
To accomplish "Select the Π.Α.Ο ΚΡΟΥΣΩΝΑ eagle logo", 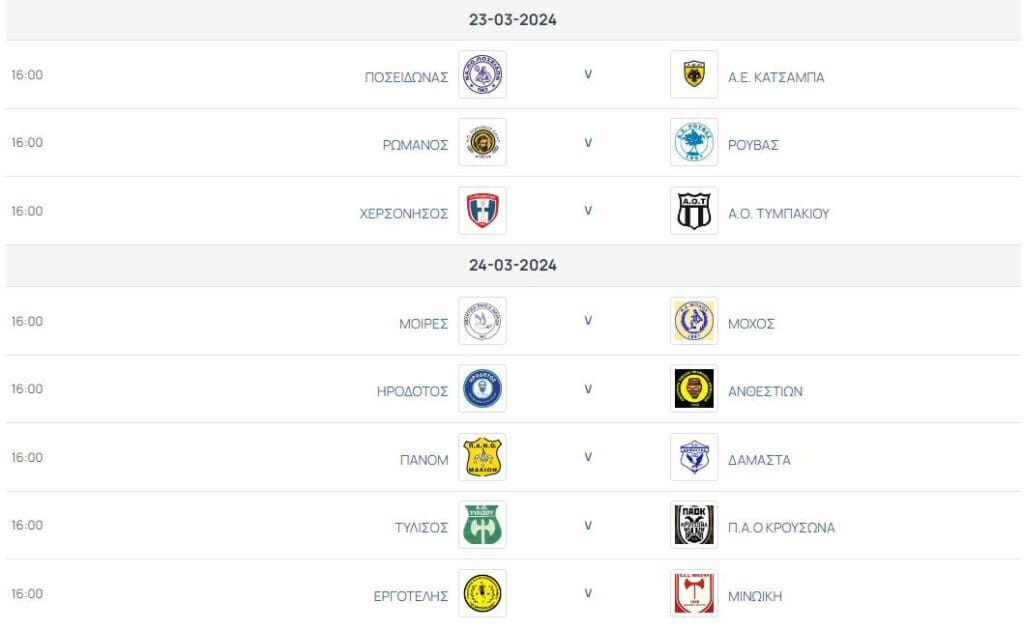I will [x=694, y=525].
